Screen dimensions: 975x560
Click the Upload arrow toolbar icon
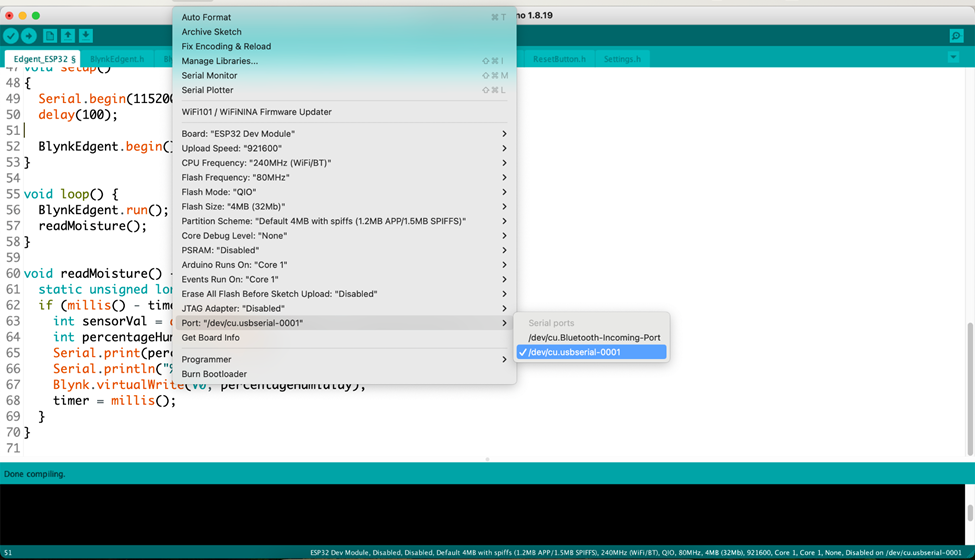tap(29, 36)
